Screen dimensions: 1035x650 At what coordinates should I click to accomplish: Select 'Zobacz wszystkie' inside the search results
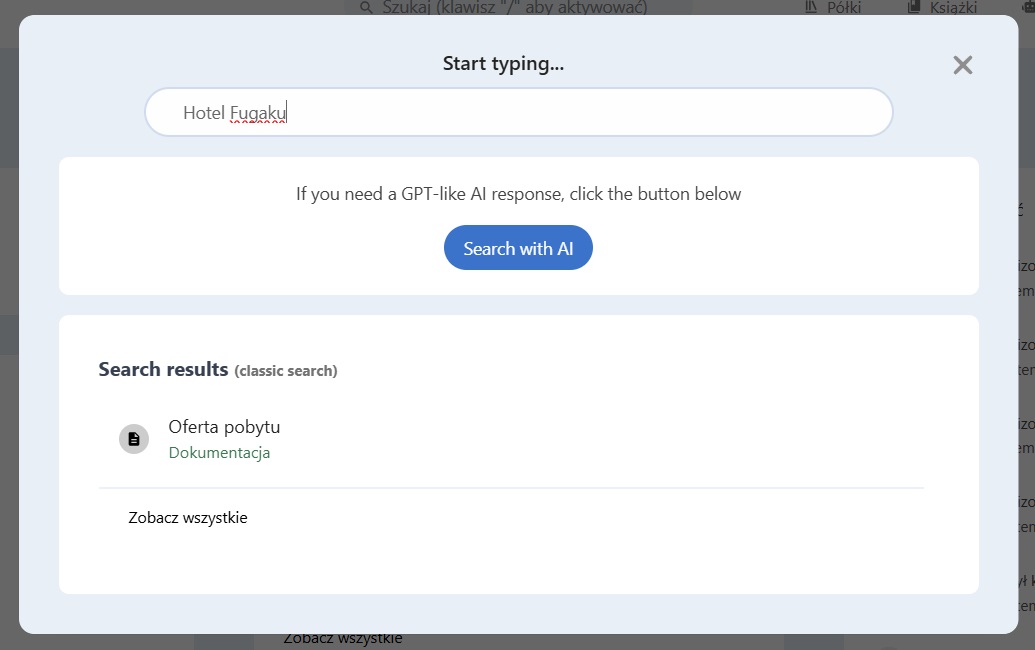tap(188, 518)
